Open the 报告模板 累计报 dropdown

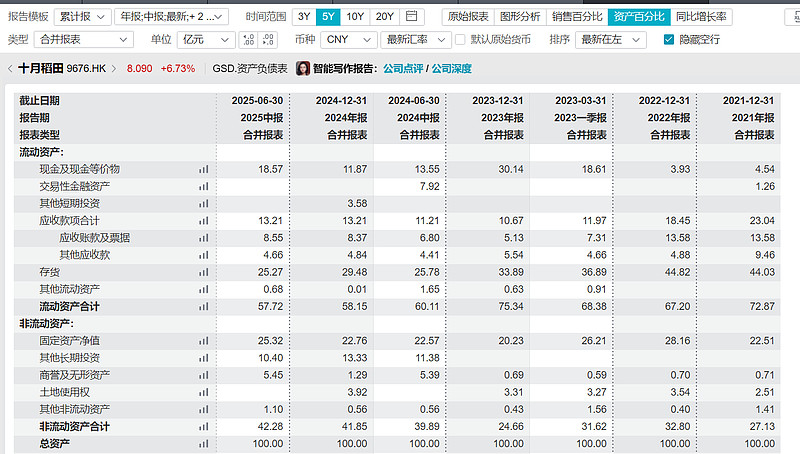point(83,17)
